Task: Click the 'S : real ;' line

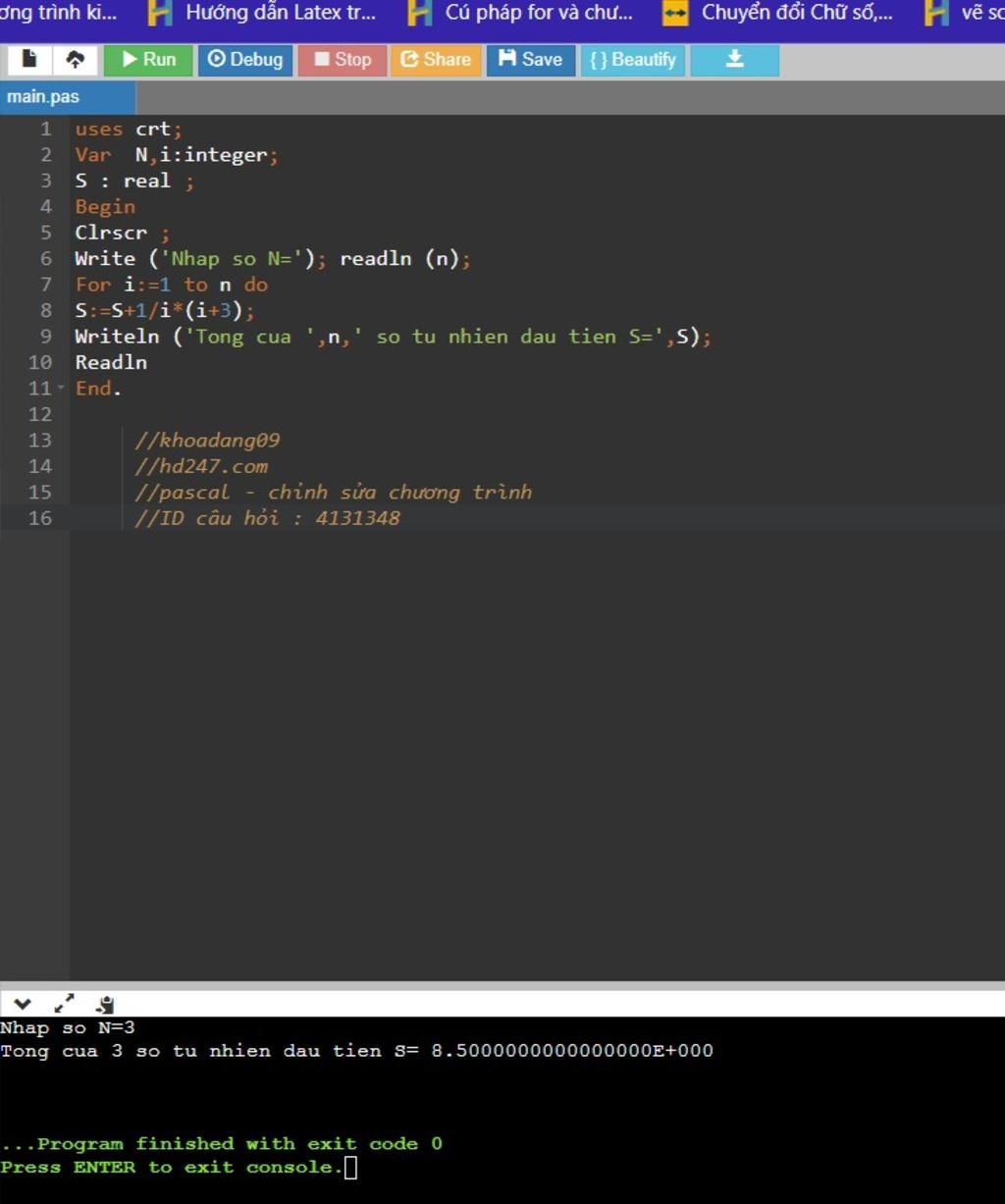Action: [x=134, y=181]
